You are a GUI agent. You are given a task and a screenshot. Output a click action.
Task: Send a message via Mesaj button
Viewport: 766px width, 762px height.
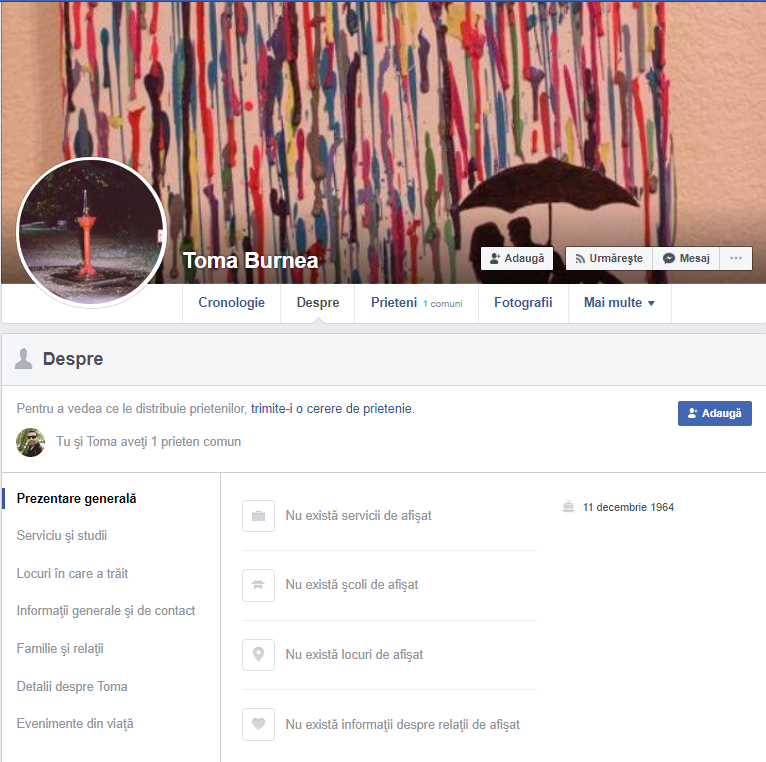tap(686, 258)
